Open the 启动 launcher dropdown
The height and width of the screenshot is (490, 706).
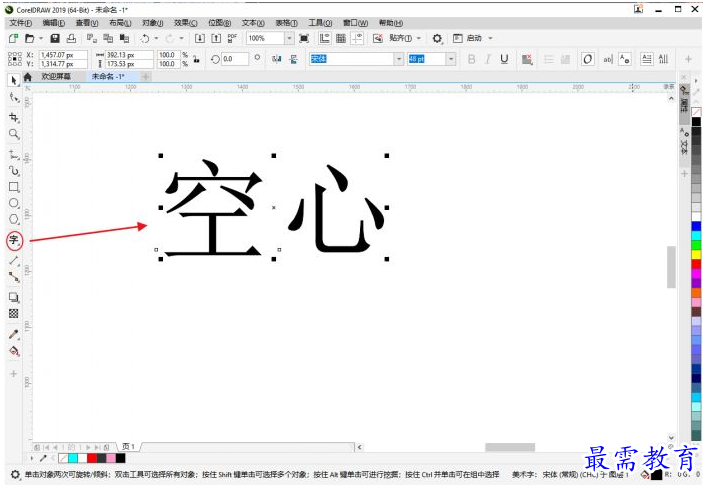click(x=490, y=38)
